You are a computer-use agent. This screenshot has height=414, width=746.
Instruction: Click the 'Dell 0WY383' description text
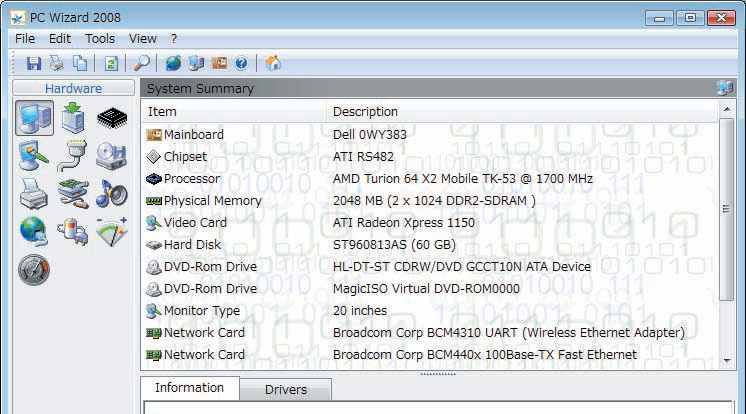coord(370,135)
